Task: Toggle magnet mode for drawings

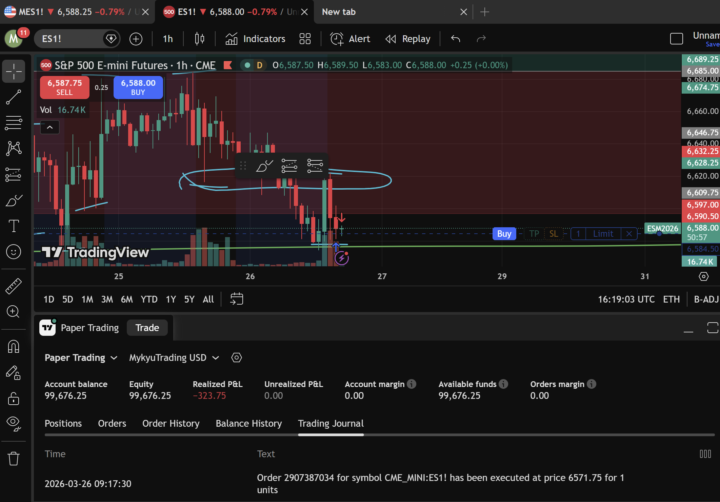Action: tap(14, 346)
